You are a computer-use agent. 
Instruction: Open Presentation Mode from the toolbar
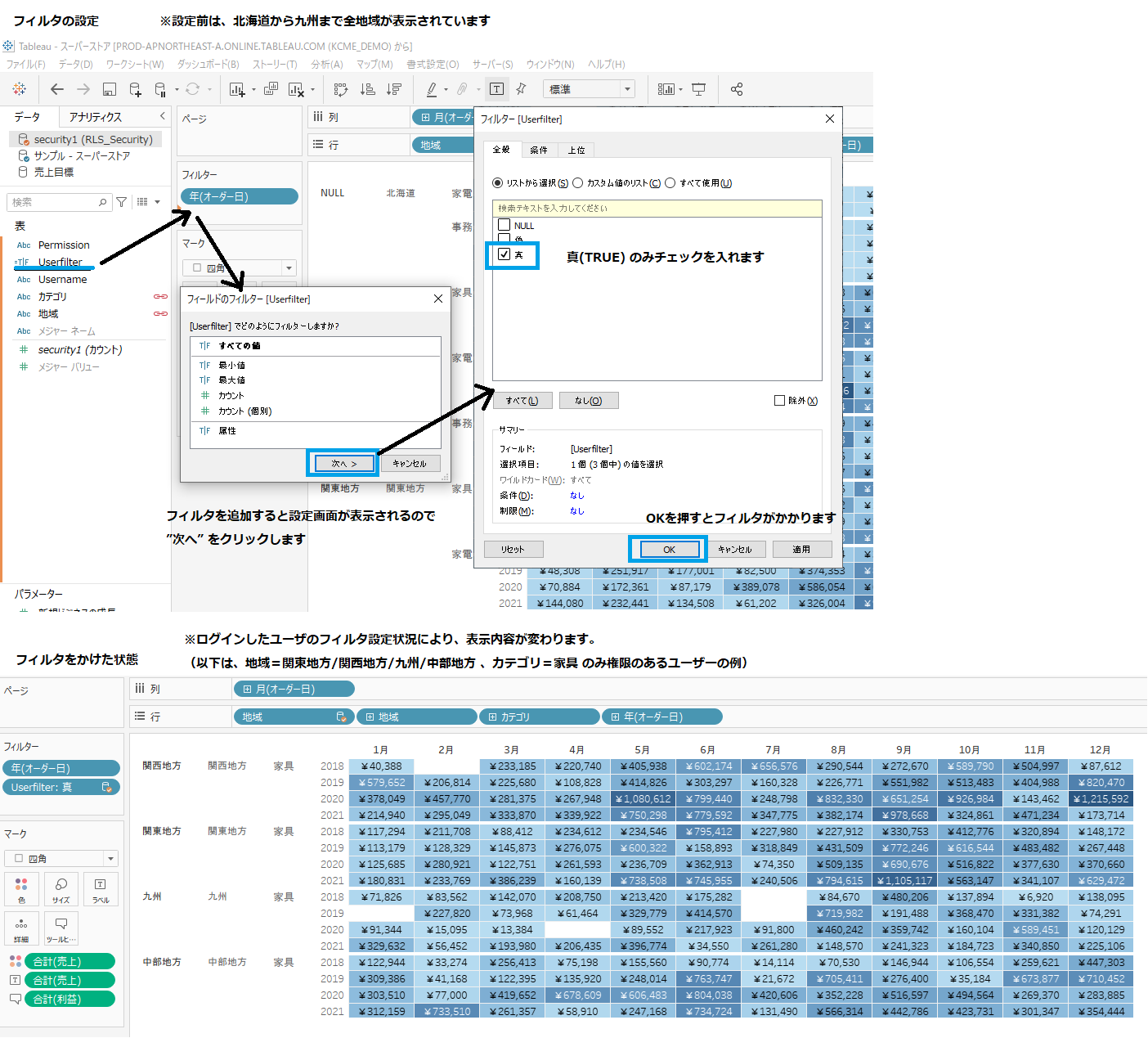[x=699, y=89]
